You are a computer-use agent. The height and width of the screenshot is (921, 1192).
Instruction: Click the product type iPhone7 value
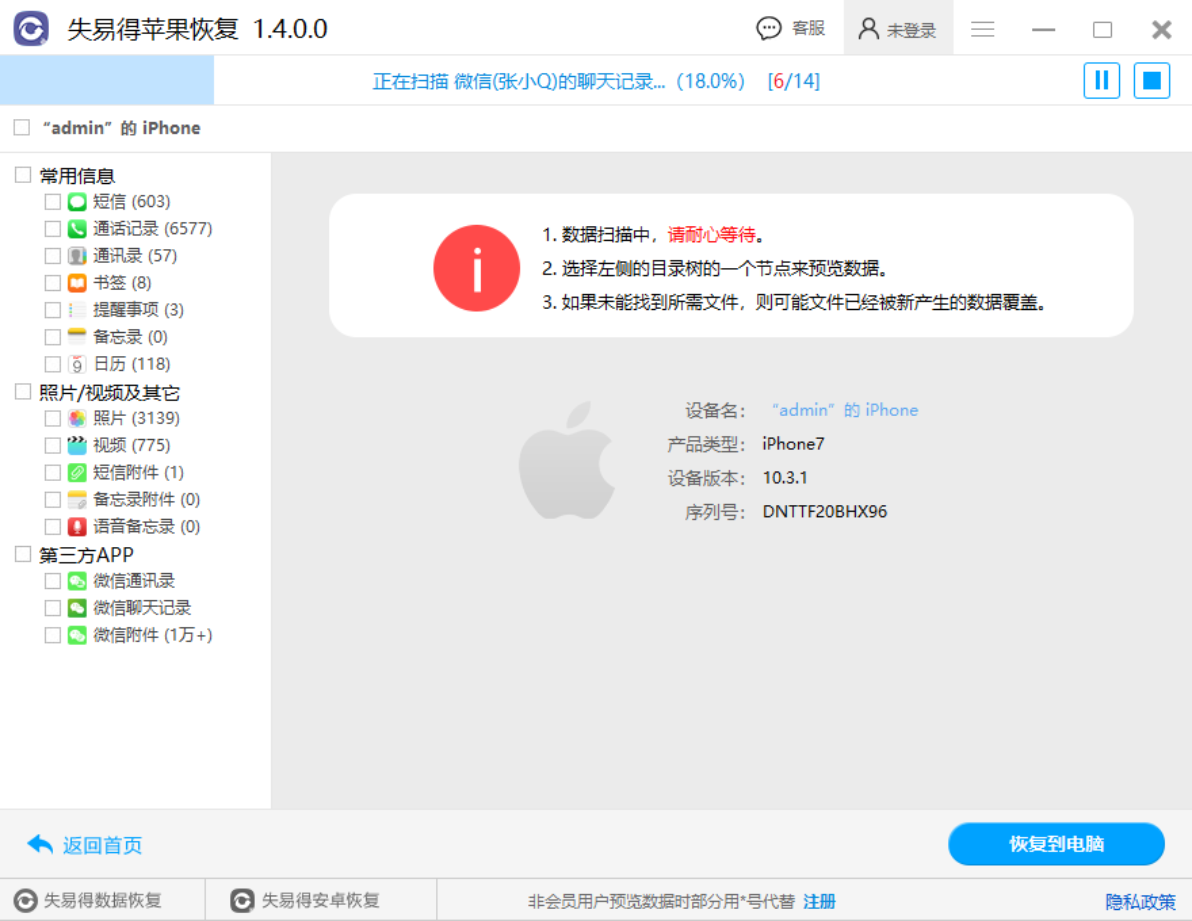[x=793, y=444]
